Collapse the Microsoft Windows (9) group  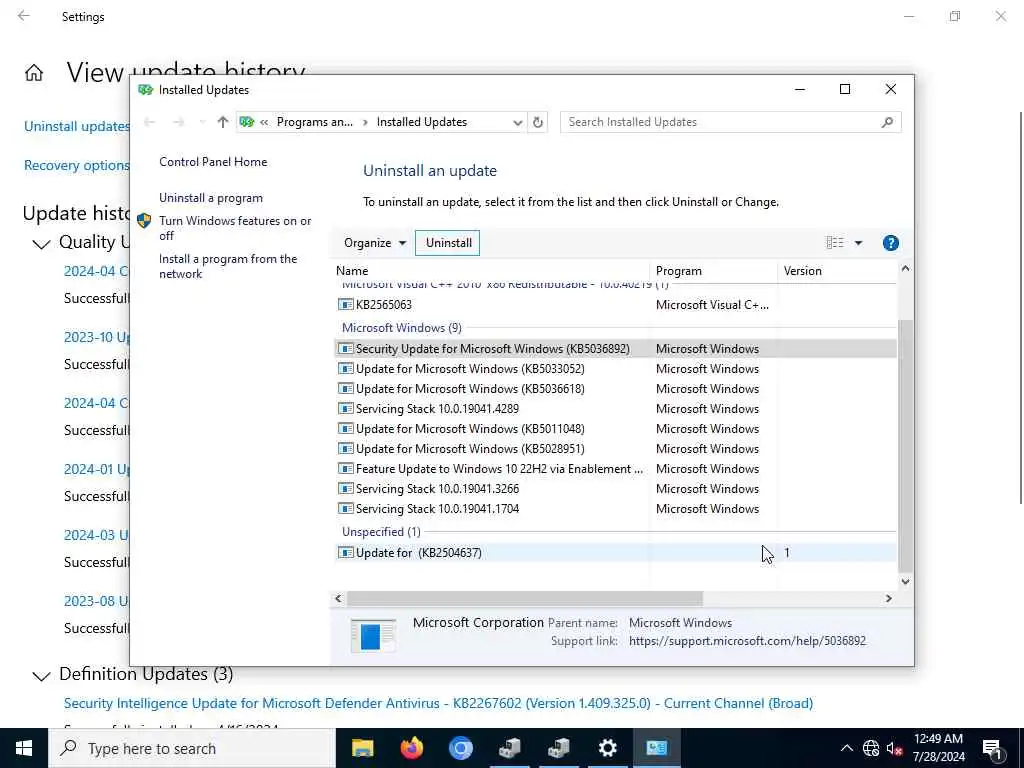click(402, 328)
